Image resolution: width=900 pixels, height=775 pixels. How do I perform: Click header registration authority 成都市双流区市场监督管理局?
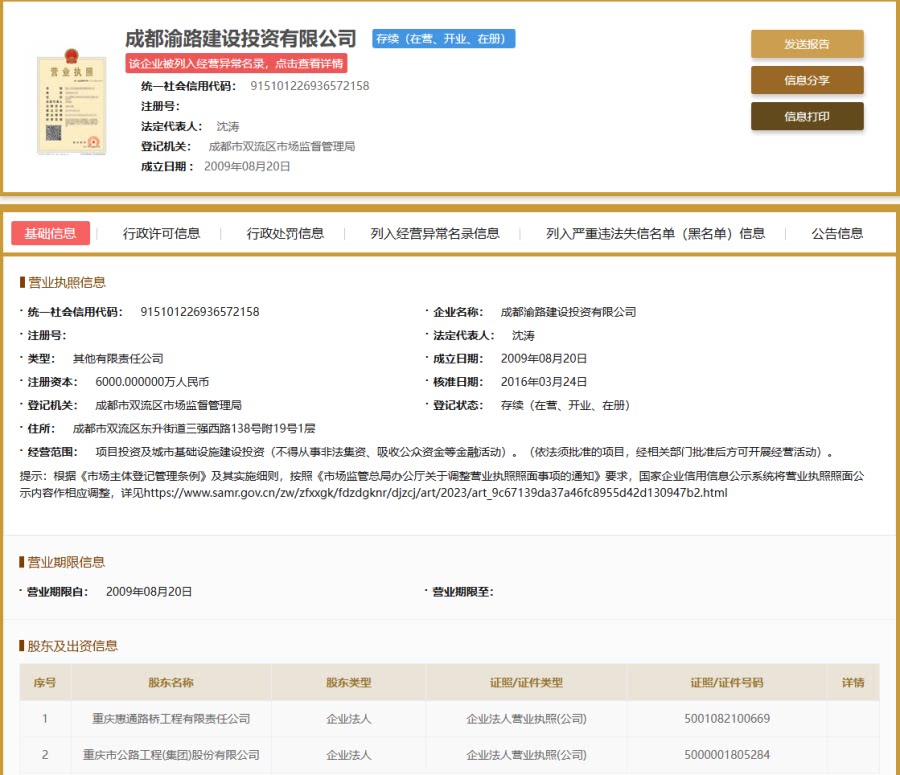[282, 146]
